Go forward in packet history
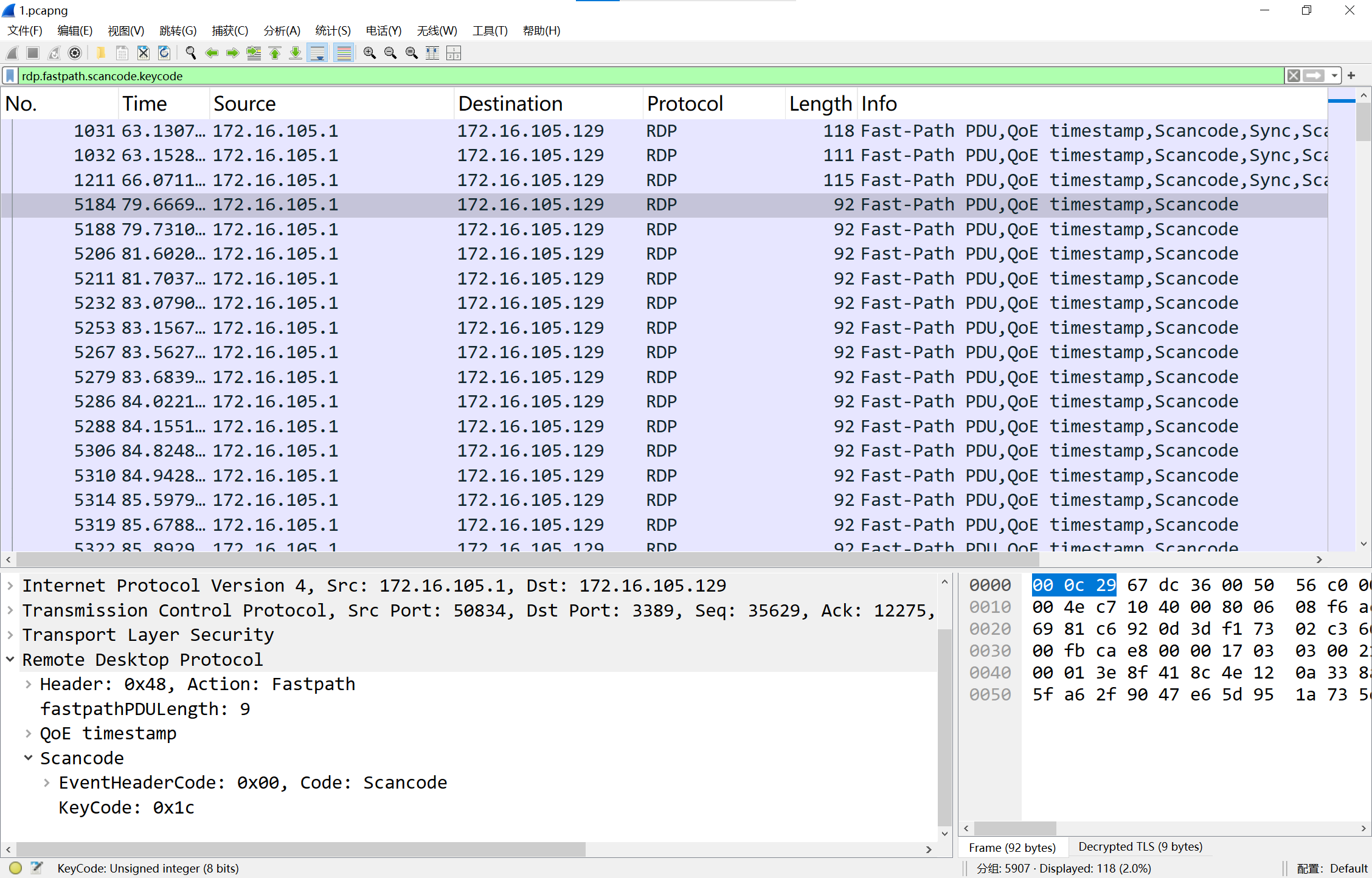Image resolution: width=1372 pixels, height=878 pixels. point(232,54)
